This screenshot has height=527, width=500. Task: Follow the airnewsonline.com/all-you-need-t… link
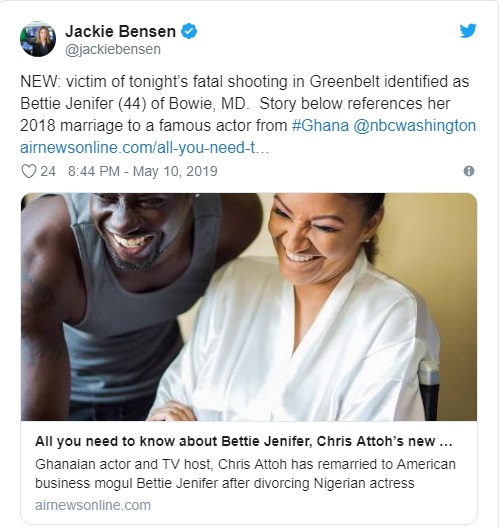[144, 148]
